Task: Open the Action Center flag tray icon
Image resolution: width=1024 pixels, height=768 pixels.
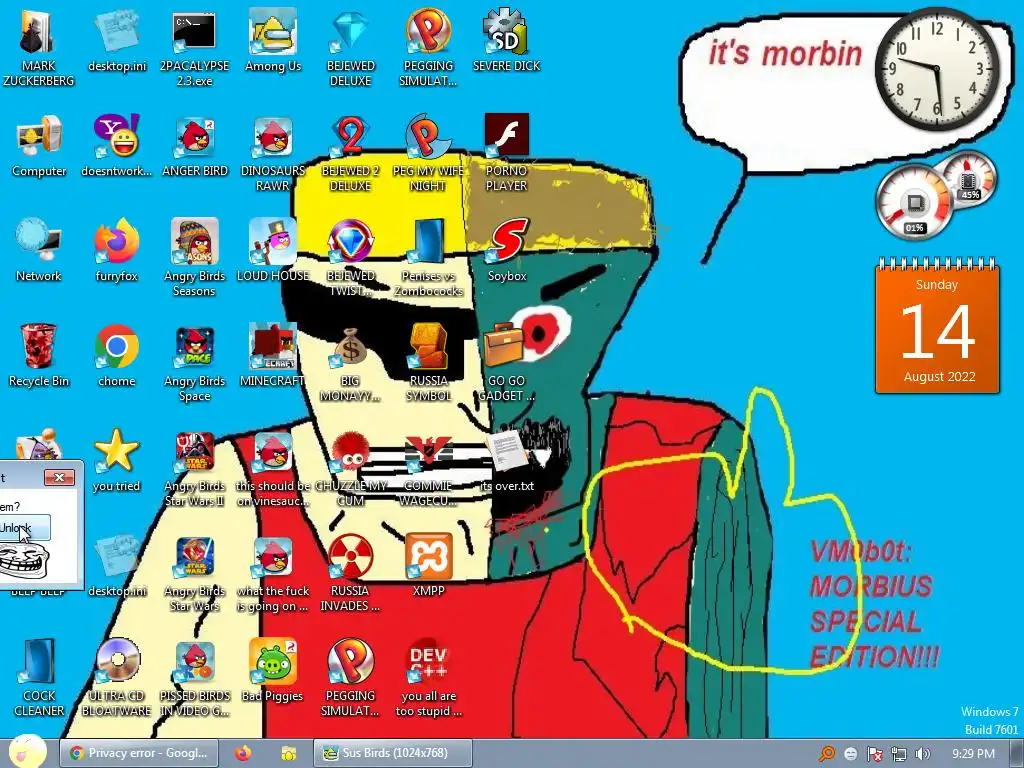Action: pos(874,754)
